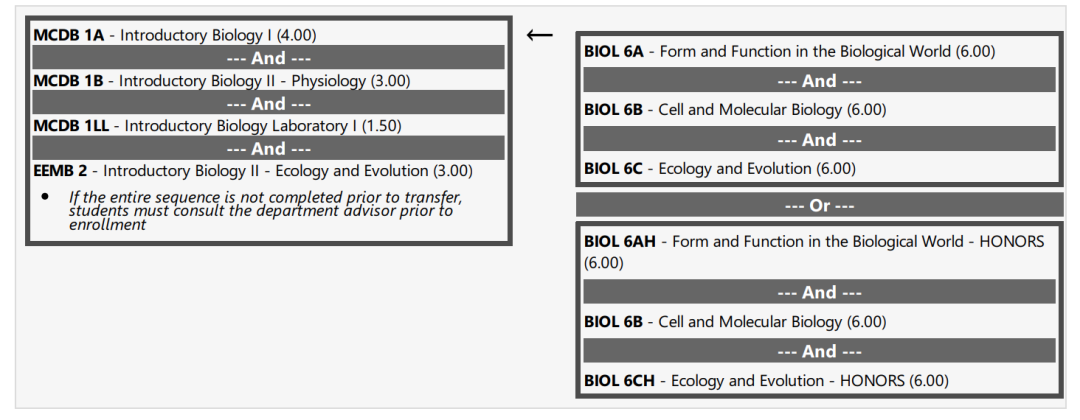The width and height of the screenshot is (1080, 420).
Task: Click BIOL 6C Ecology and Evolution
Action: point(720,169)
